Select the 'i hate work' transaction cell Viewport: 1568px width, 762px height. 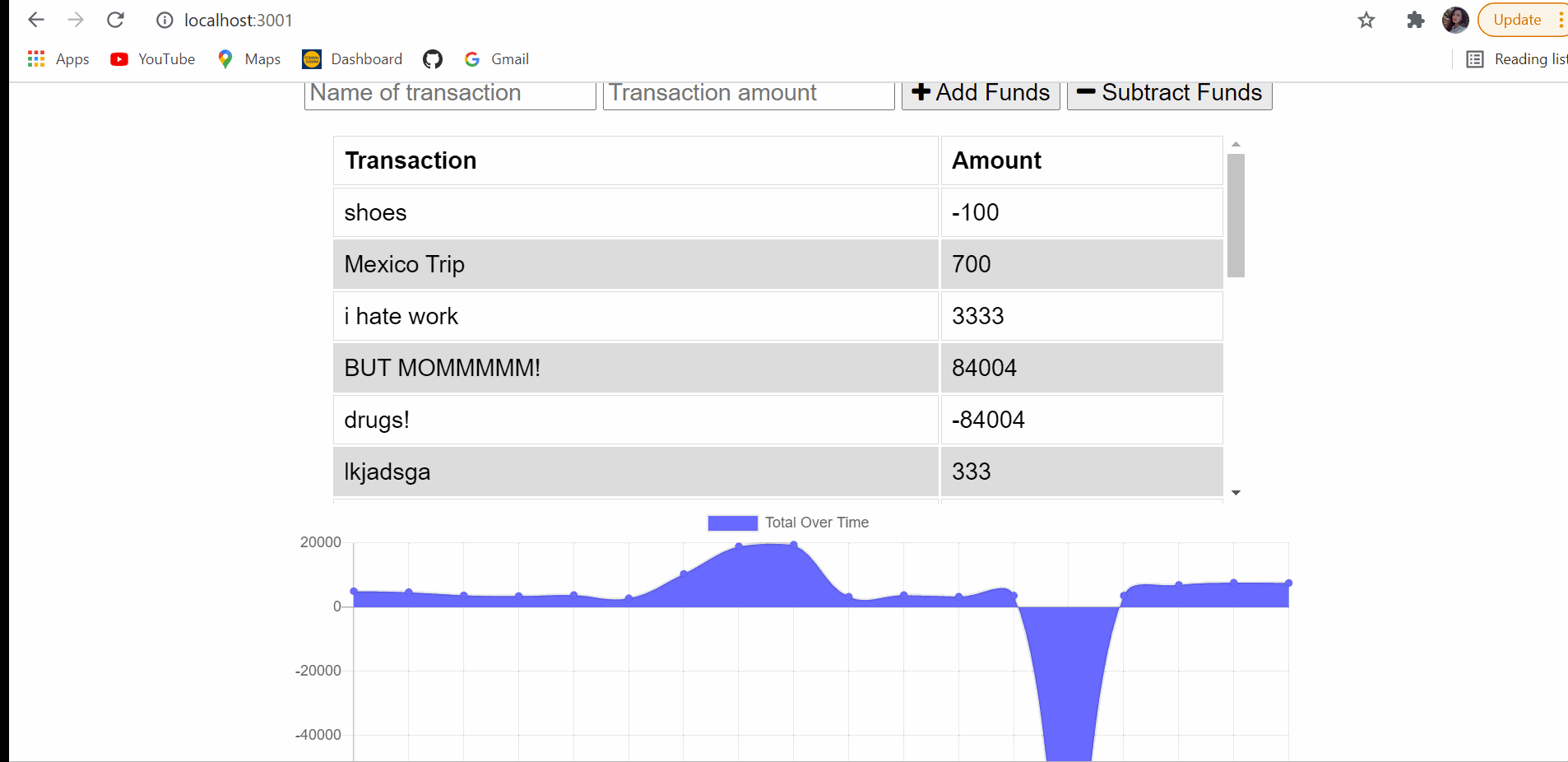pos(636,316)
